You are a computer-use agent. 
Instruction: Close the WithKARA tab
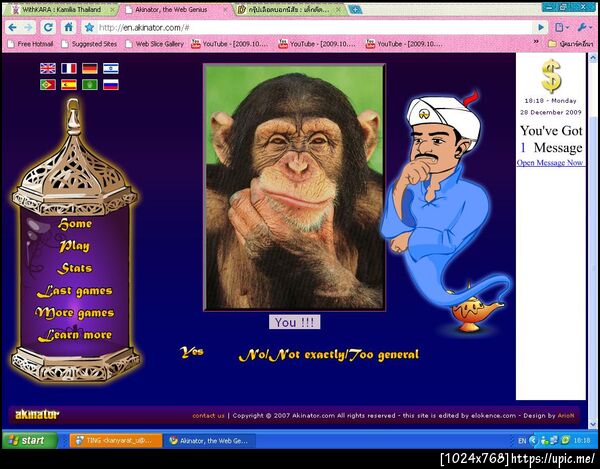(x=112, y=10)
